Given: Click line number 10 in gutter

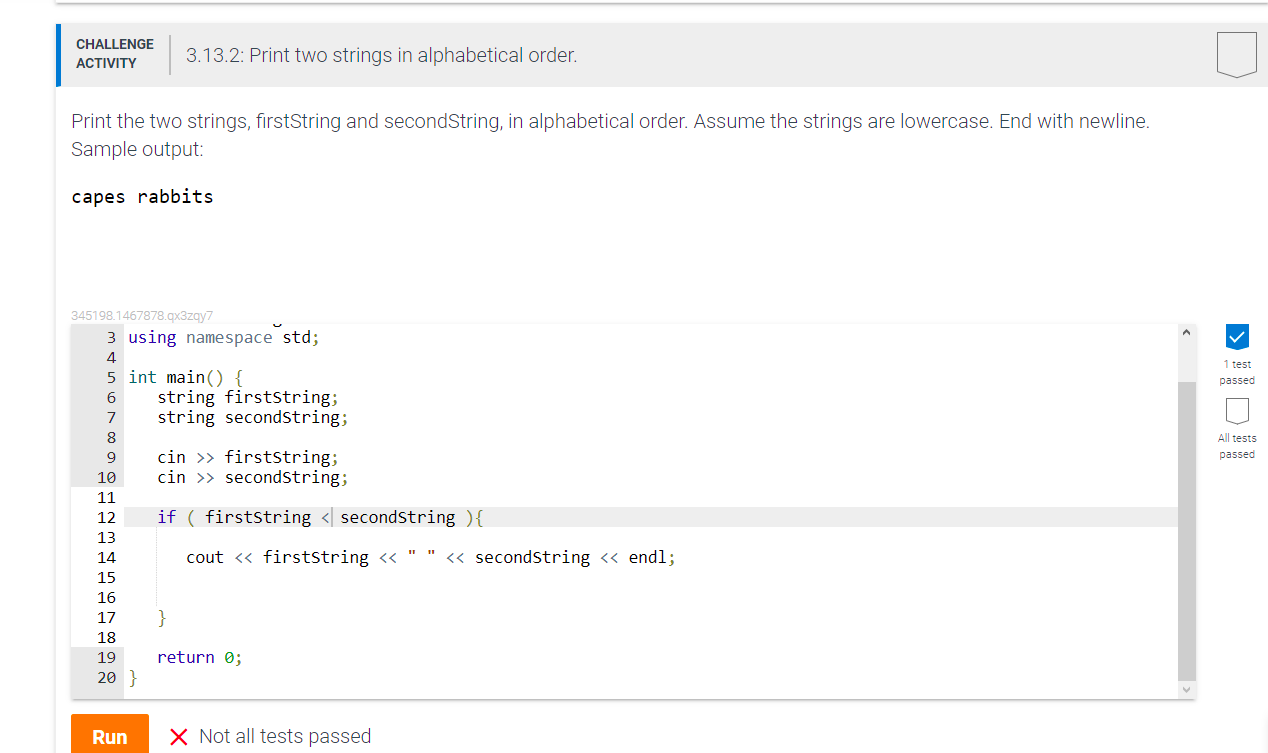Looking at the screenshot, I should point(106,477).
